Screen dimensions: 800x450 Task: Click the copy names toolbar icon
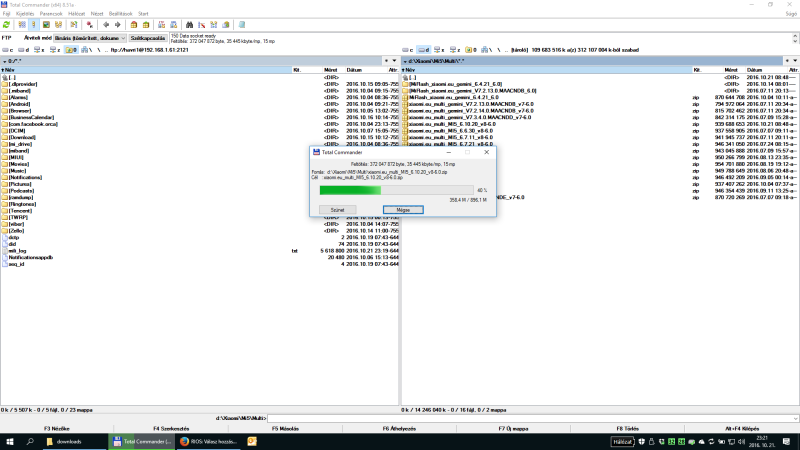(226, 24)
